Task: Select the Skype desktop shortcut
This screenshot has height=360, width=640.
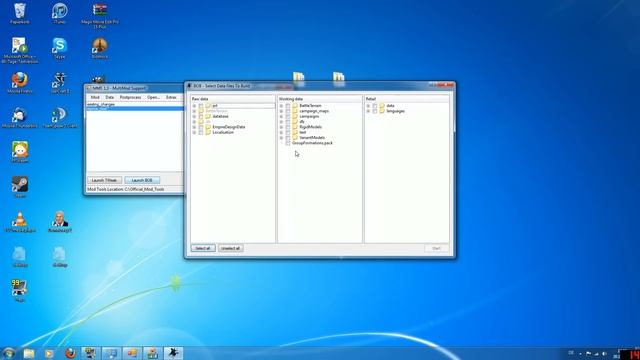Action: click(x=60, y=47)
